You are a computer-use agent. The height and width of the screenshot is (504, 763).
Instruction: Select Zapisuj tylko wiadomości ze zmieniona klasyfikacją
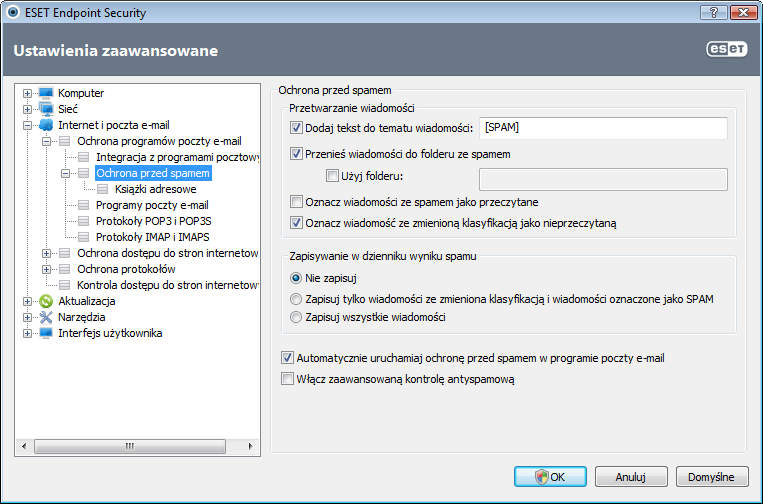pyautogui.click(x=296, y=299)
